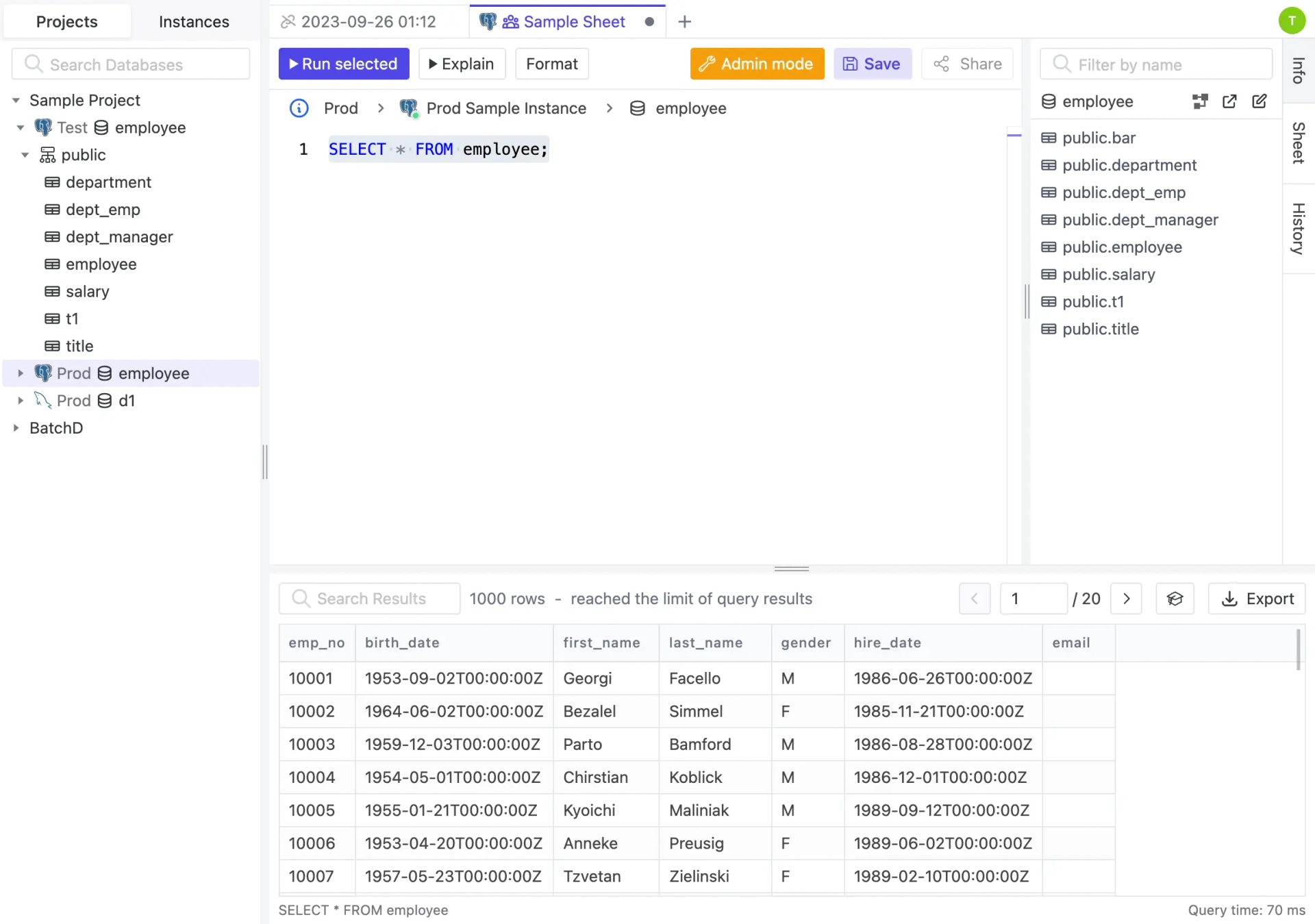The width and height of the screenshot is (1315, 924).
Task: Click the Format button in toolbar
Action: pyautogui.click(x=552, y=64)
